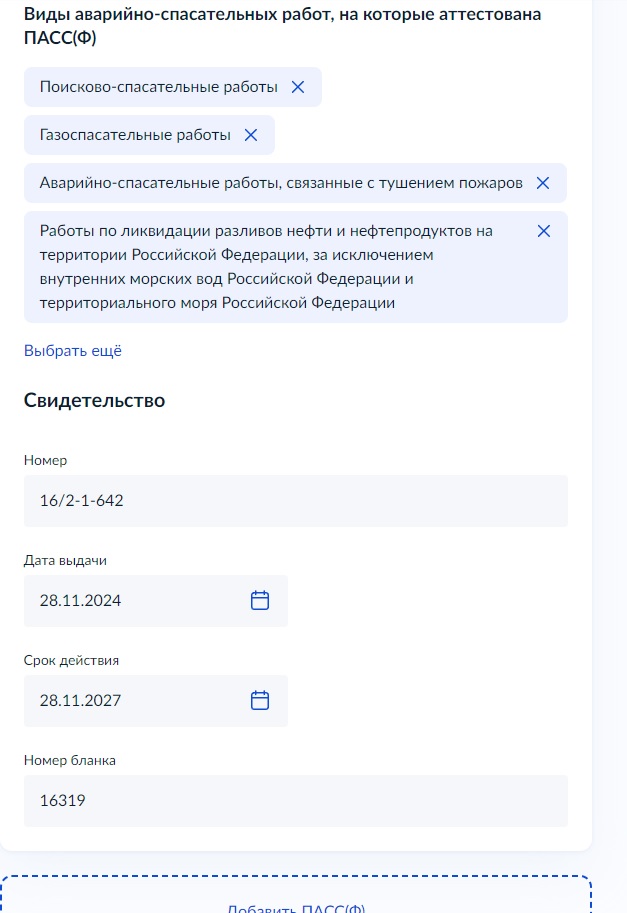Open calendar for Дата выдачи
627x913 pixels.
pyautogui.click(x=260, y=600)
